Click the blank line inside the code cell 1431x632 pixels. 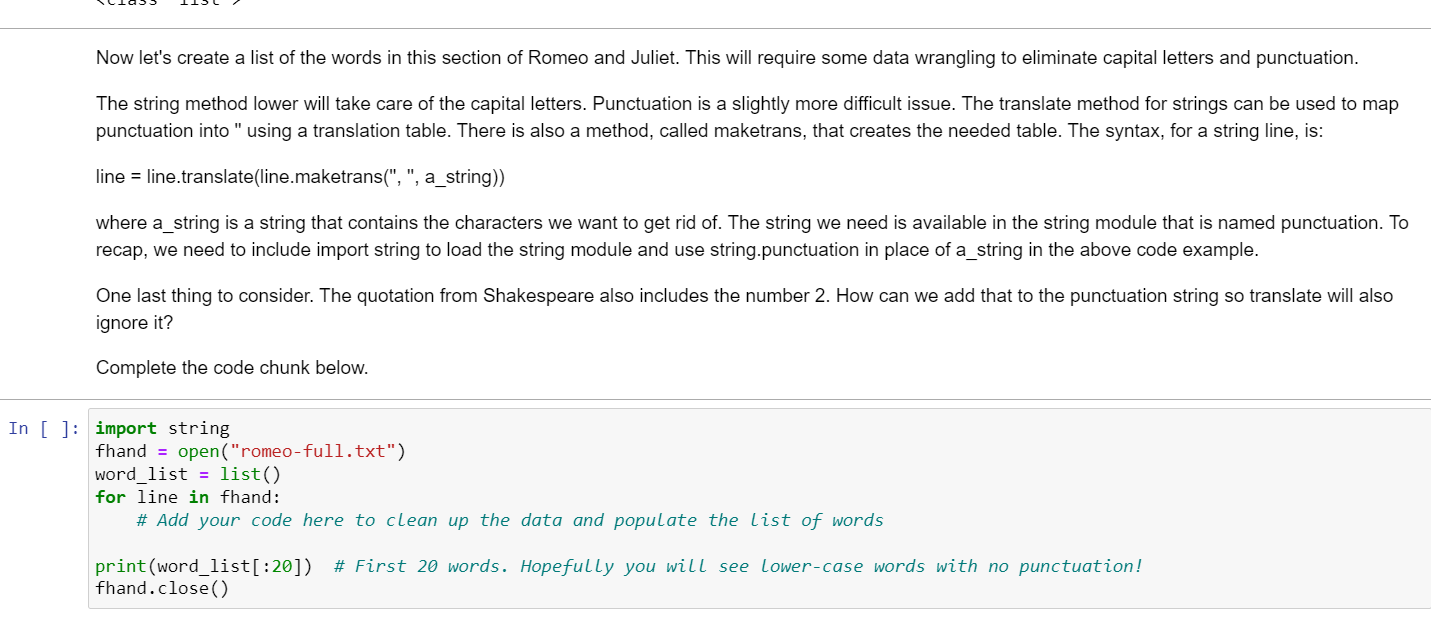click(x=300, y=542)
